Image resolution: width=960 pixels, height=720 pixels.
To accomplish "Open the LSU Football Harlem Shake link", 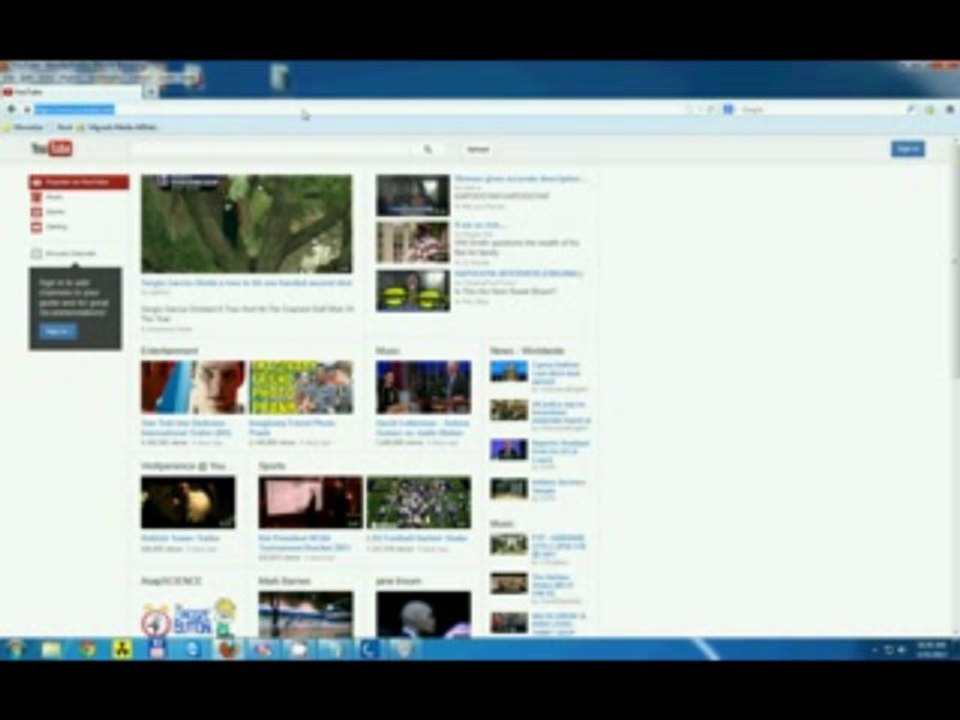I will 417,538.
